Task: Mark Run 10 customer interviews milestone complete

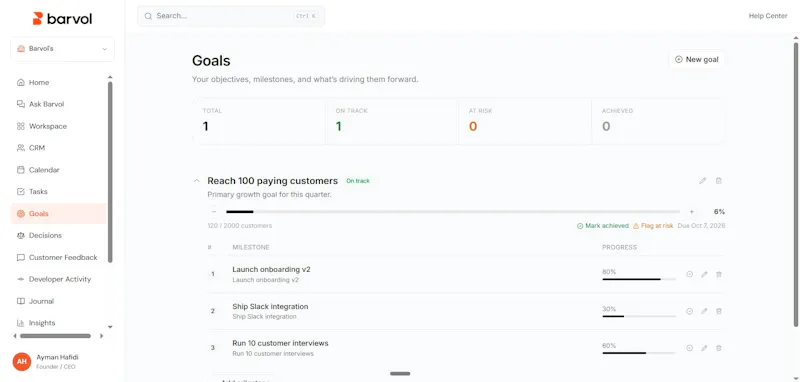Action: pyautogui.click(x=689, y=348)
